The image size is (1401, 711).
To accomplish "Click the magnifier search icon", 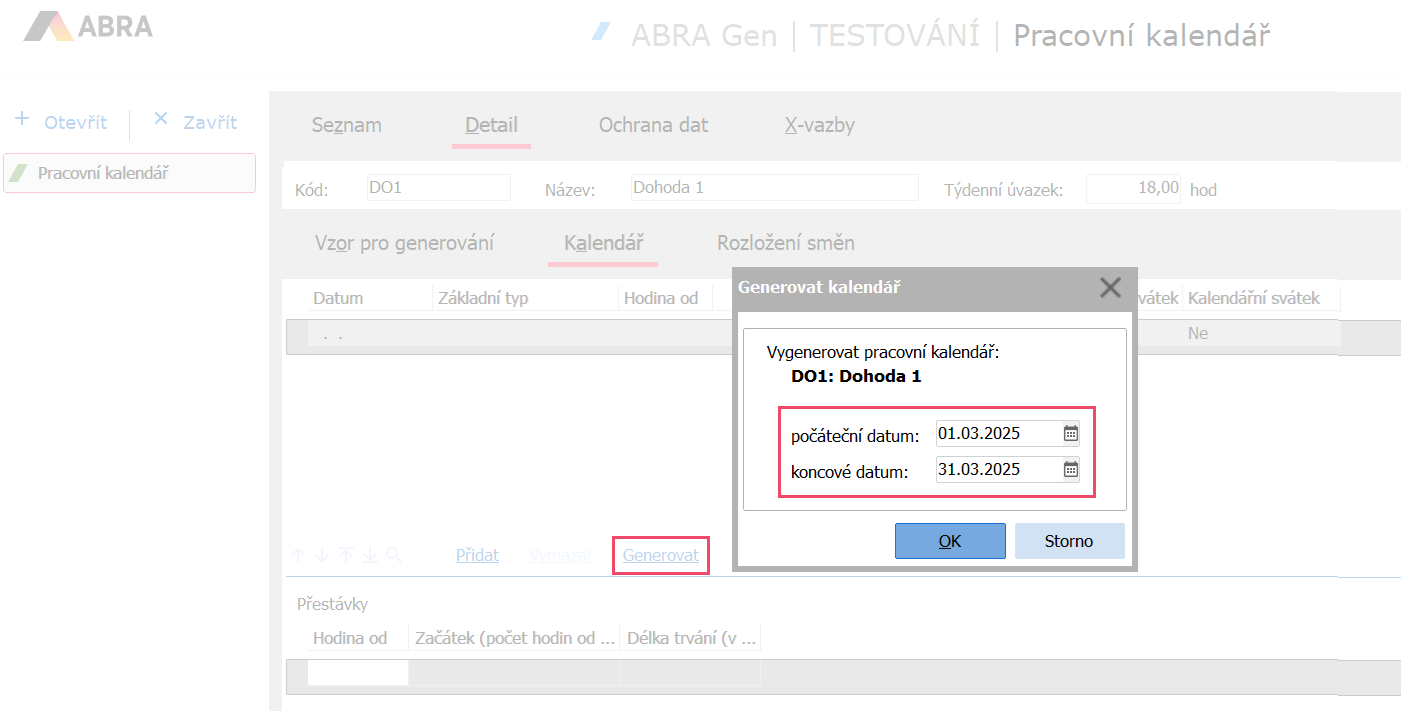I will [393, 555].
